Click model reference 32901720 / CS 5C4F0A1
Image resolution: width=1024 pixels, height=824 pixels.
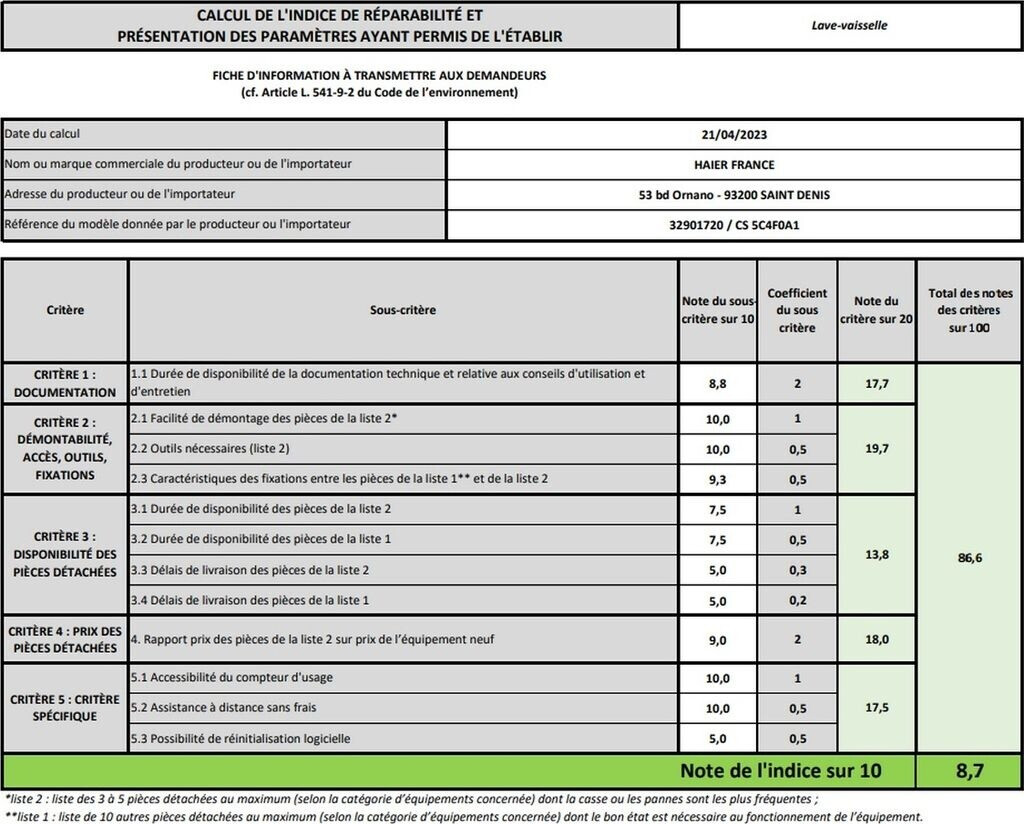coord(734,225)
